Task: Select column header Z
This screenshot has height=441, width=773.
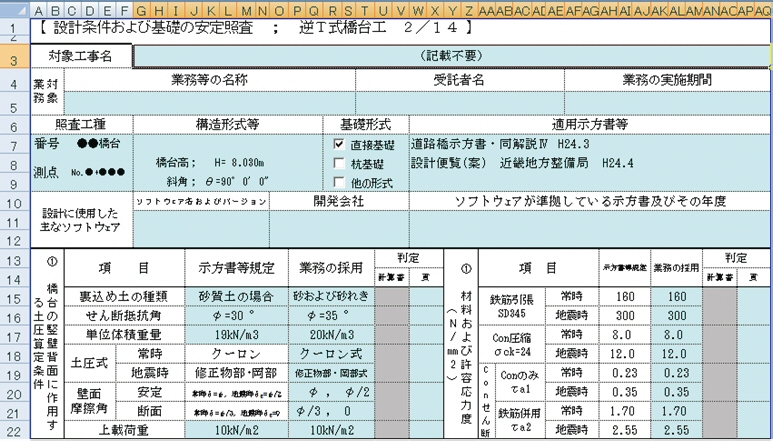Action: coord(469,11)
